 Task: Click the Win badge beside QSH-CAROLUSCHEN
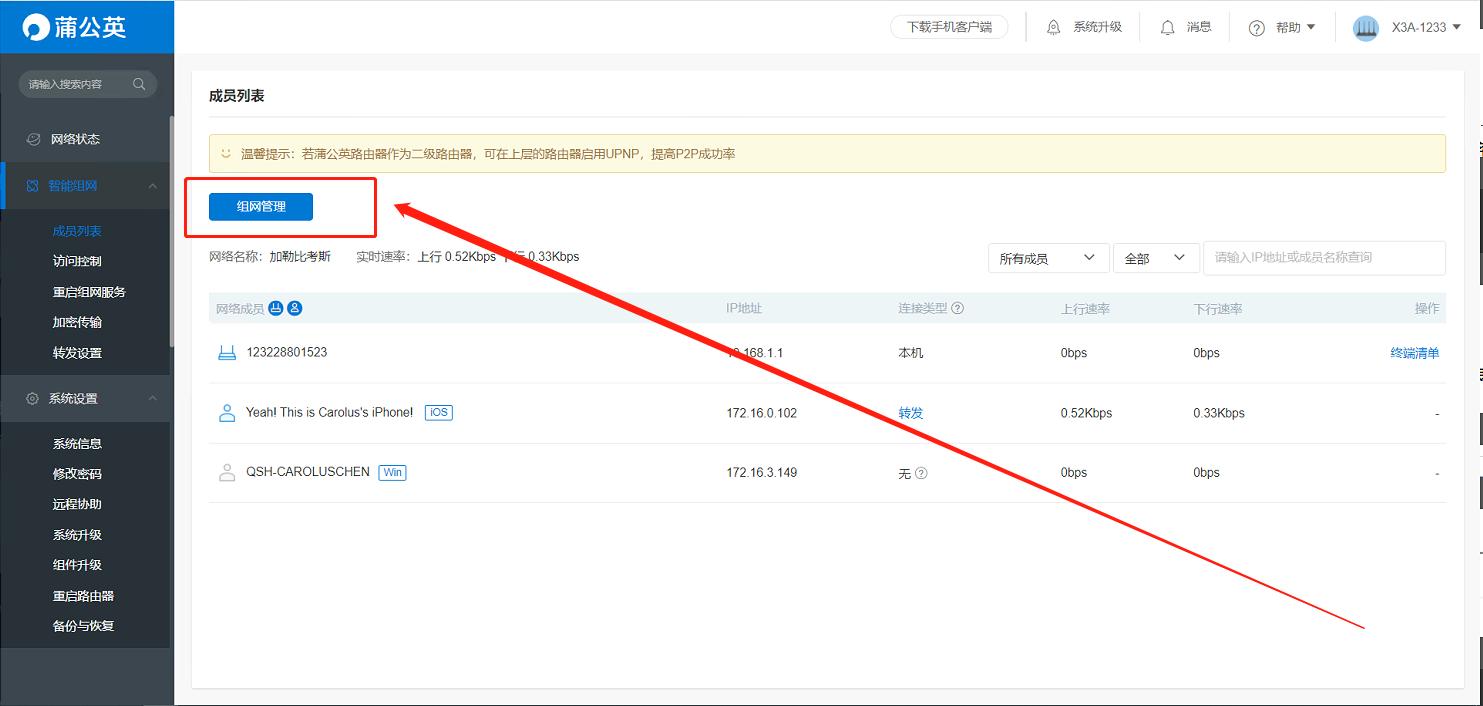pos(392,472)
